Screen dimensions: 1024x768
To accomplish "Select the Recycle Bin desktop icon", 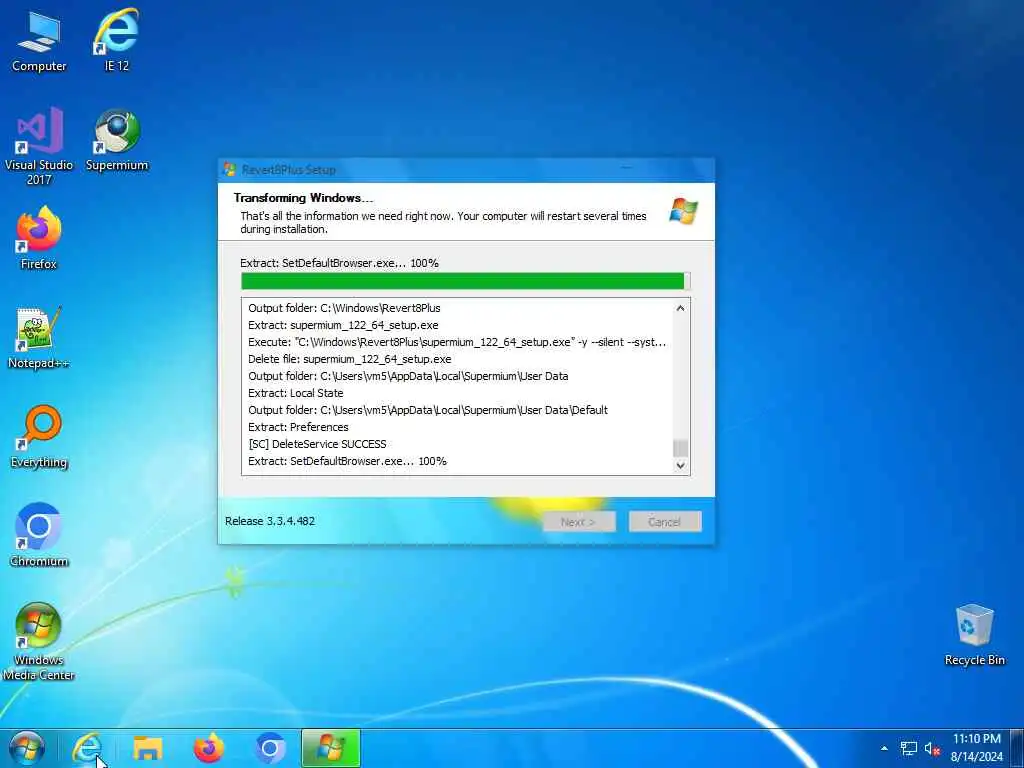I will coord(974,635).
